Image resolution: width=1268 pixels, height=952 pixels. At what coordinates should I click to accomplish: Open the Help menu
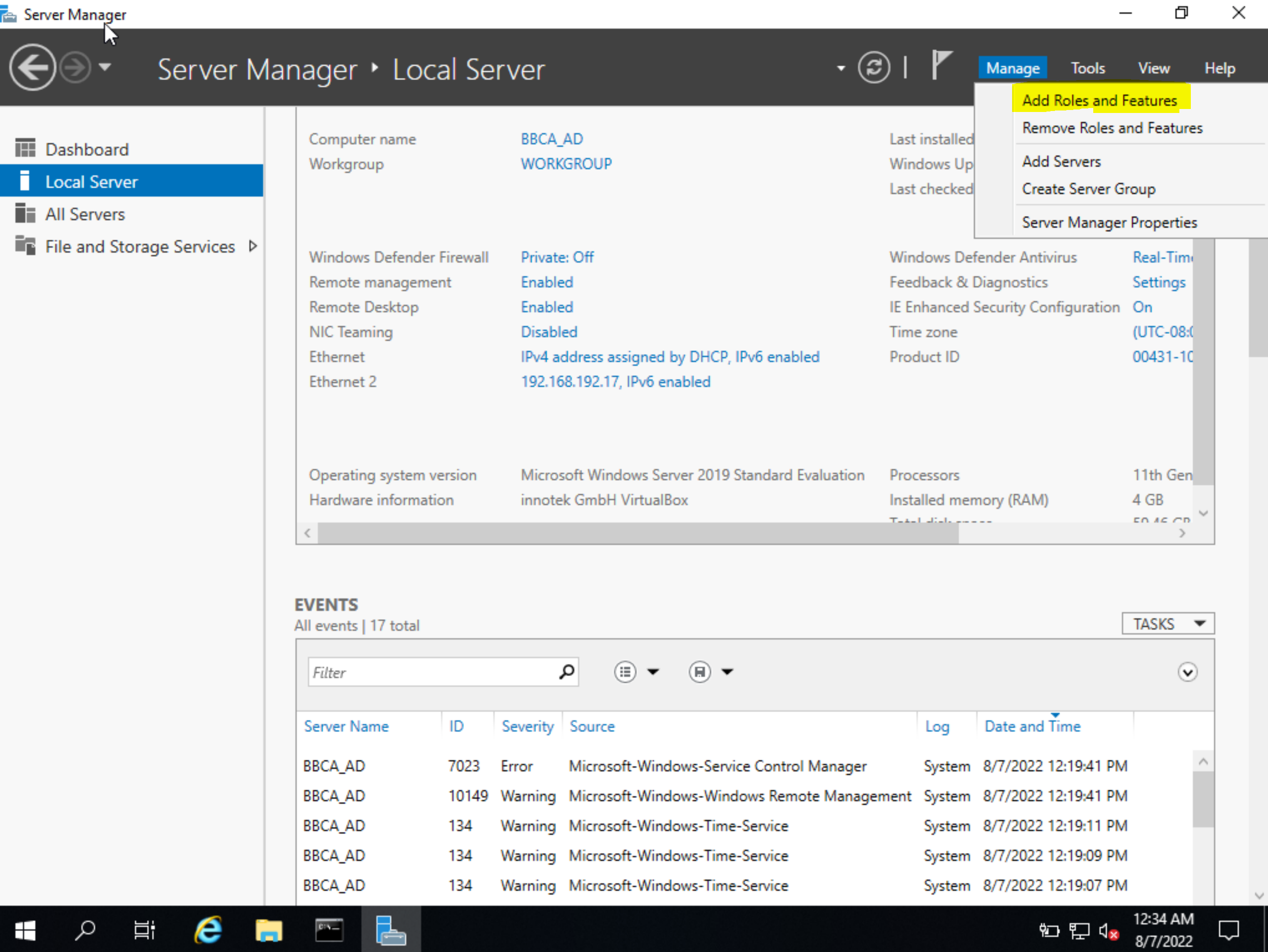point(1219,68)
